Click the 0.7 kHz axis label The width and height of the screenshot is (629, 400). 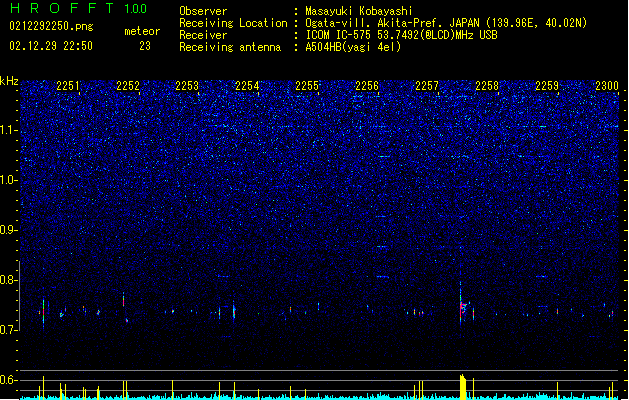click(x=9, y=330)
